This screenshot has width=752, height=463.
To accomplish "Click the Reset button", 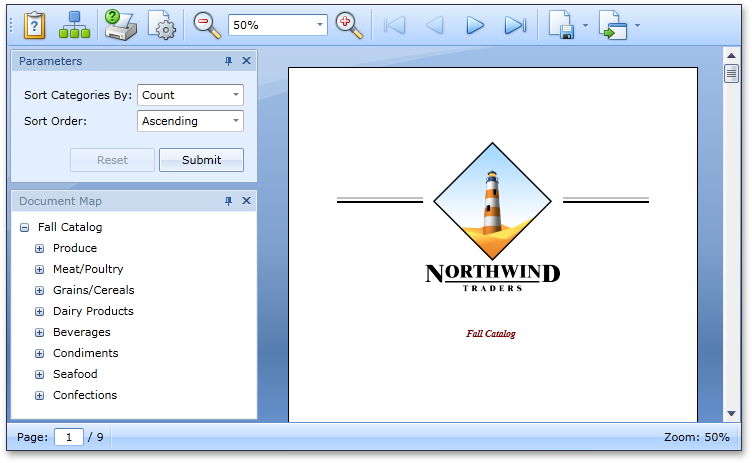I will tap(112, 160).
